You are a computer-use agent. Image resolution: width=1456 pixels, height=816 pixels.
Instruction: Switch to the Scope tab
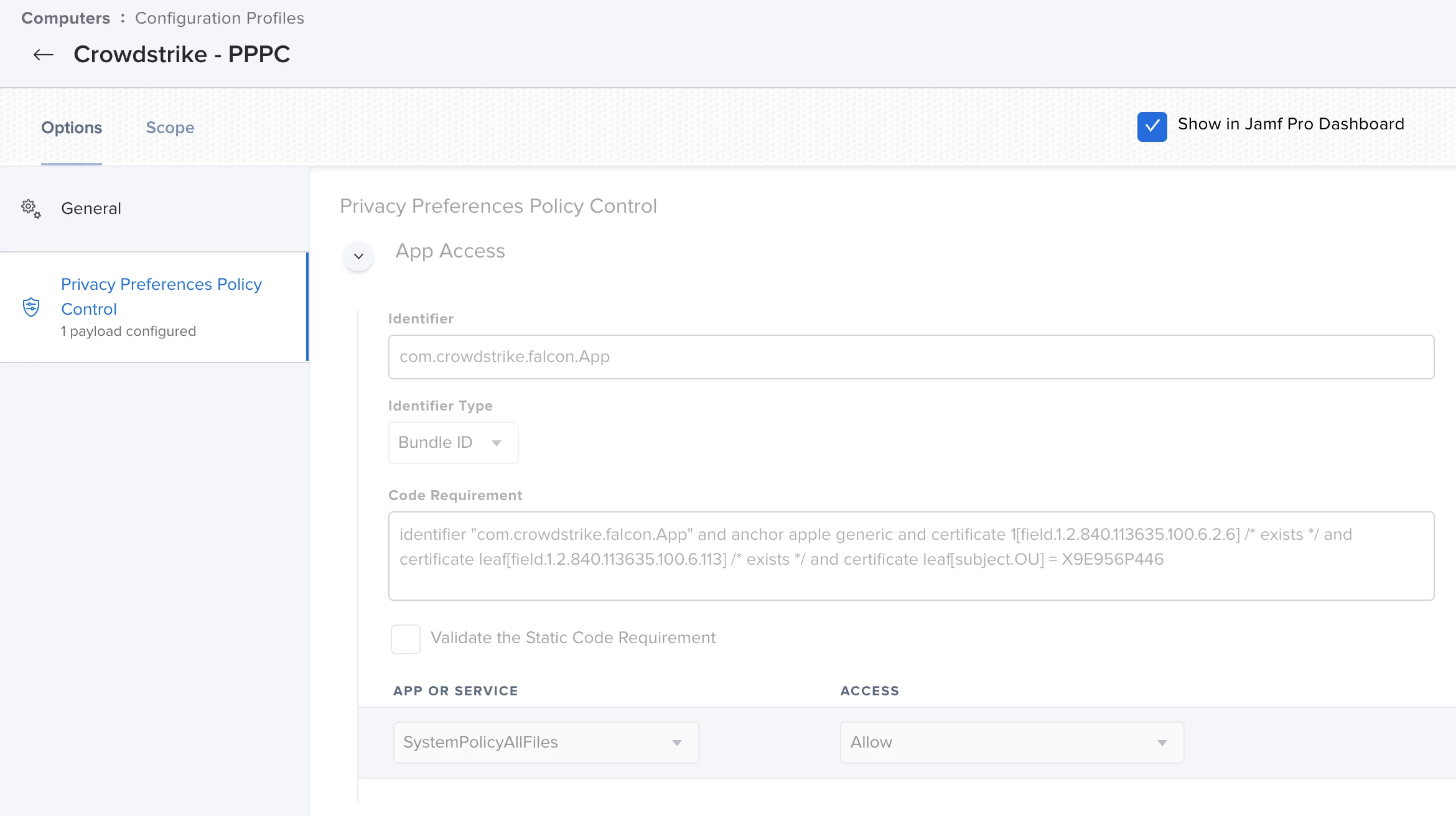tap(170, 127)
